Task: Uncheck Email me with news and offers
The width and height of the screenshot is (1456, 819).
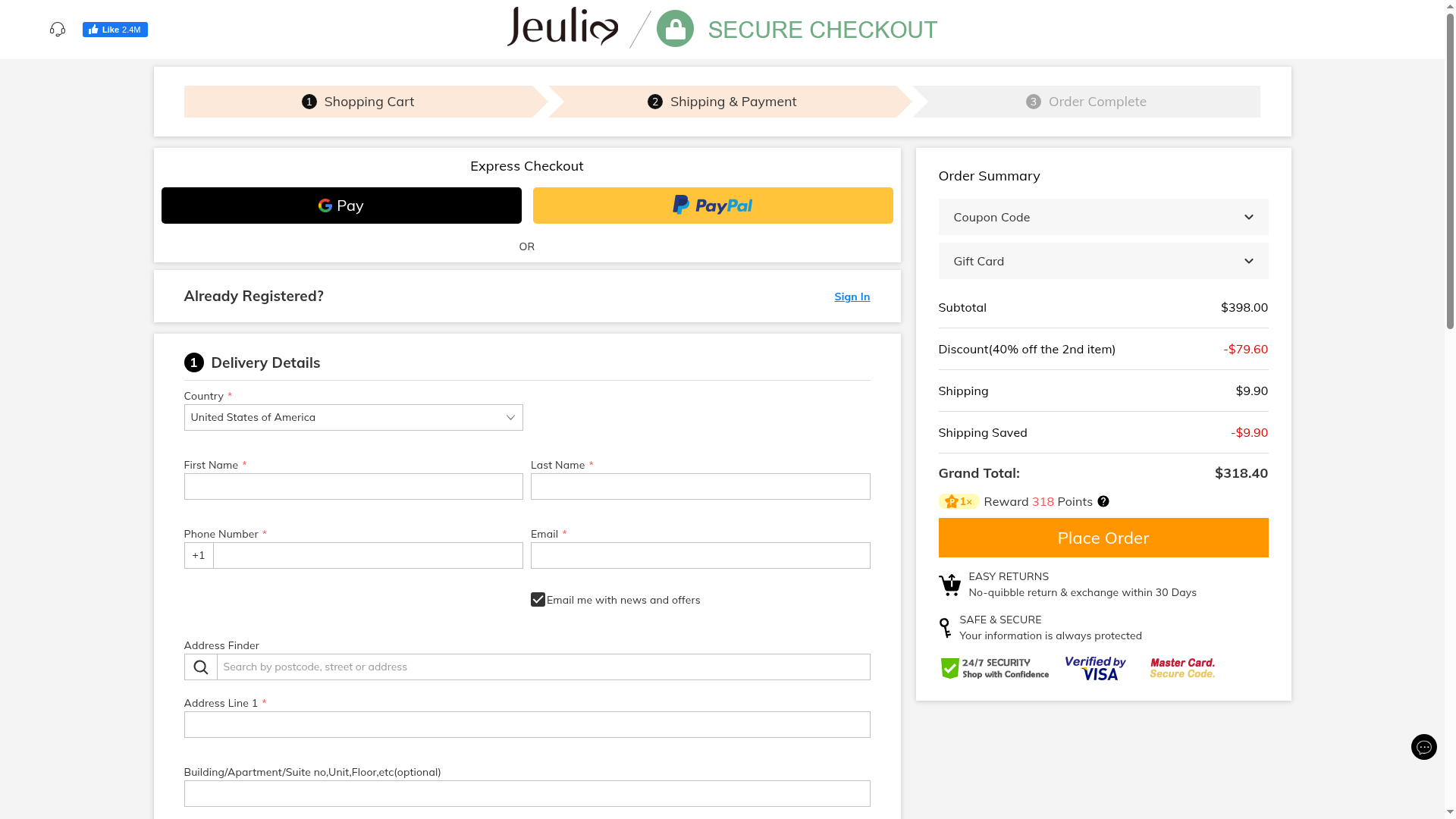Action: 538,600
